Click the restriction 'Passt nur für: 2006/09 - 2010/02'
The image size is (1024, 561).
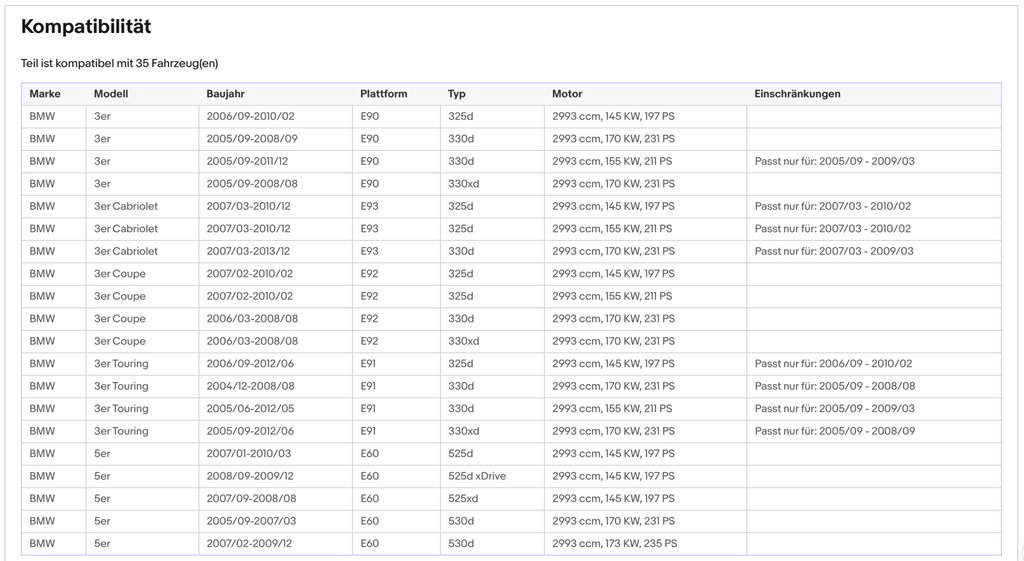click(833, 364)
